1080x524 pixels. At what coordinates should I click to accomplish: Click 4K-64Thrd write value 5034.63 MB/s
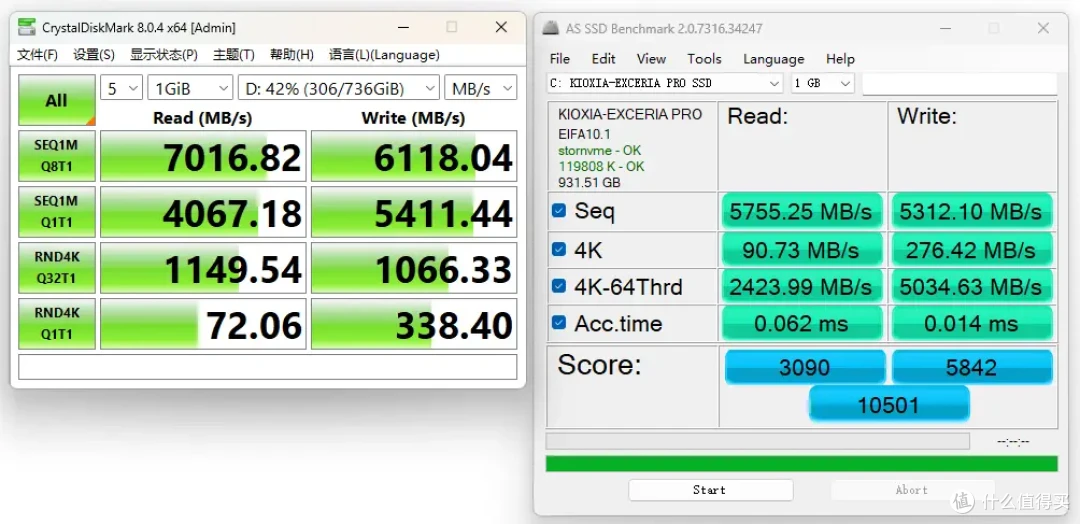pyautogui.click(x=972, y=286)
